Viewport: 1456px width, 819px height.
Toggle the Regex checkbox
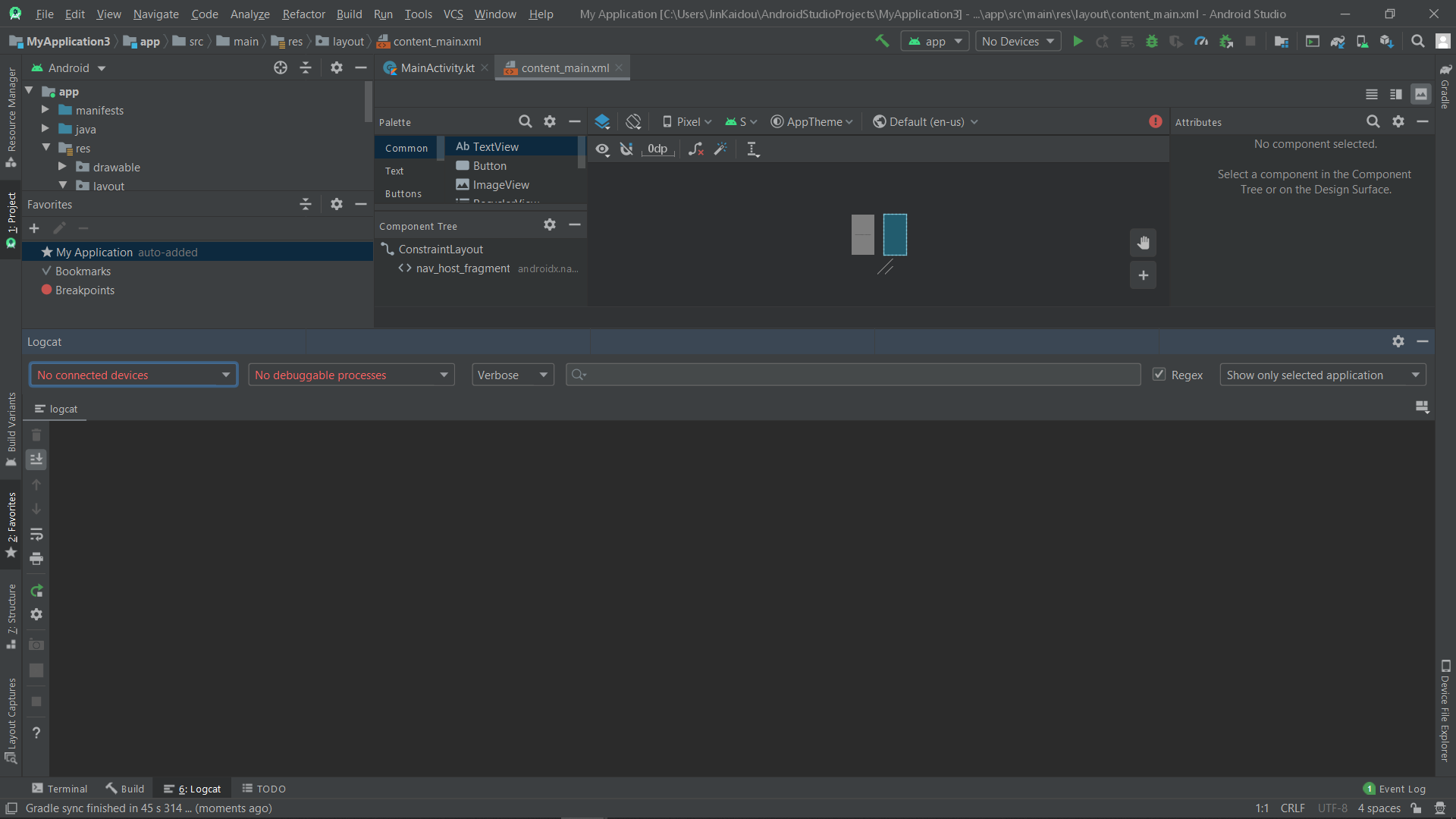point(1159,375)
